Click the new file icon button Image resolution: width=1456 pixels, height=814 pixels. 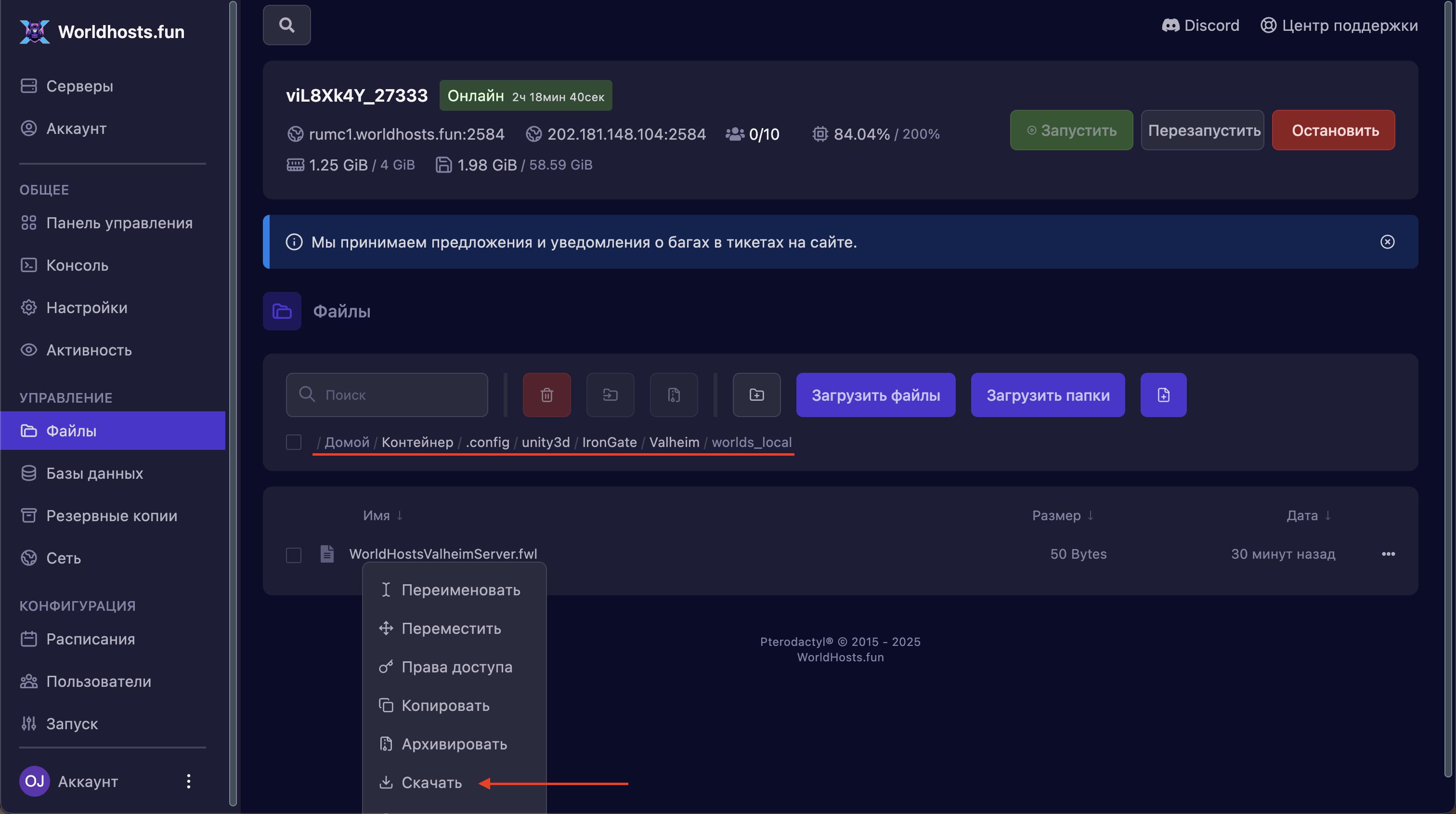pos(1163,394)
